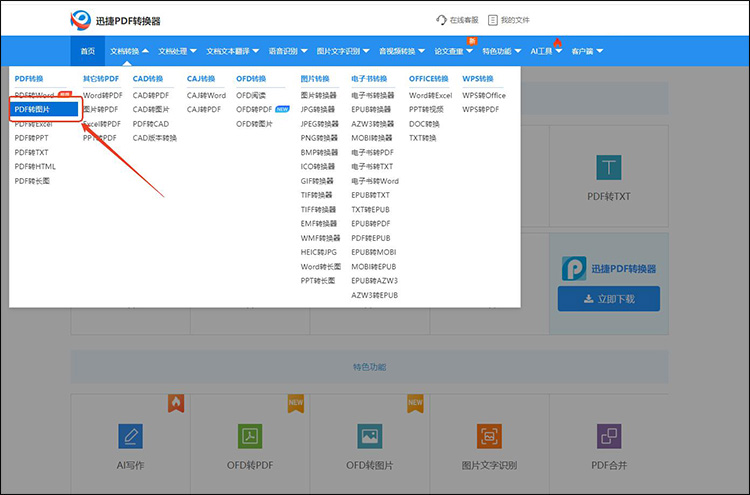The width and height of the screenshot is (750, 495).
Task: Click the OFFICE转换 column heading
Action: (x=429, y=79)
